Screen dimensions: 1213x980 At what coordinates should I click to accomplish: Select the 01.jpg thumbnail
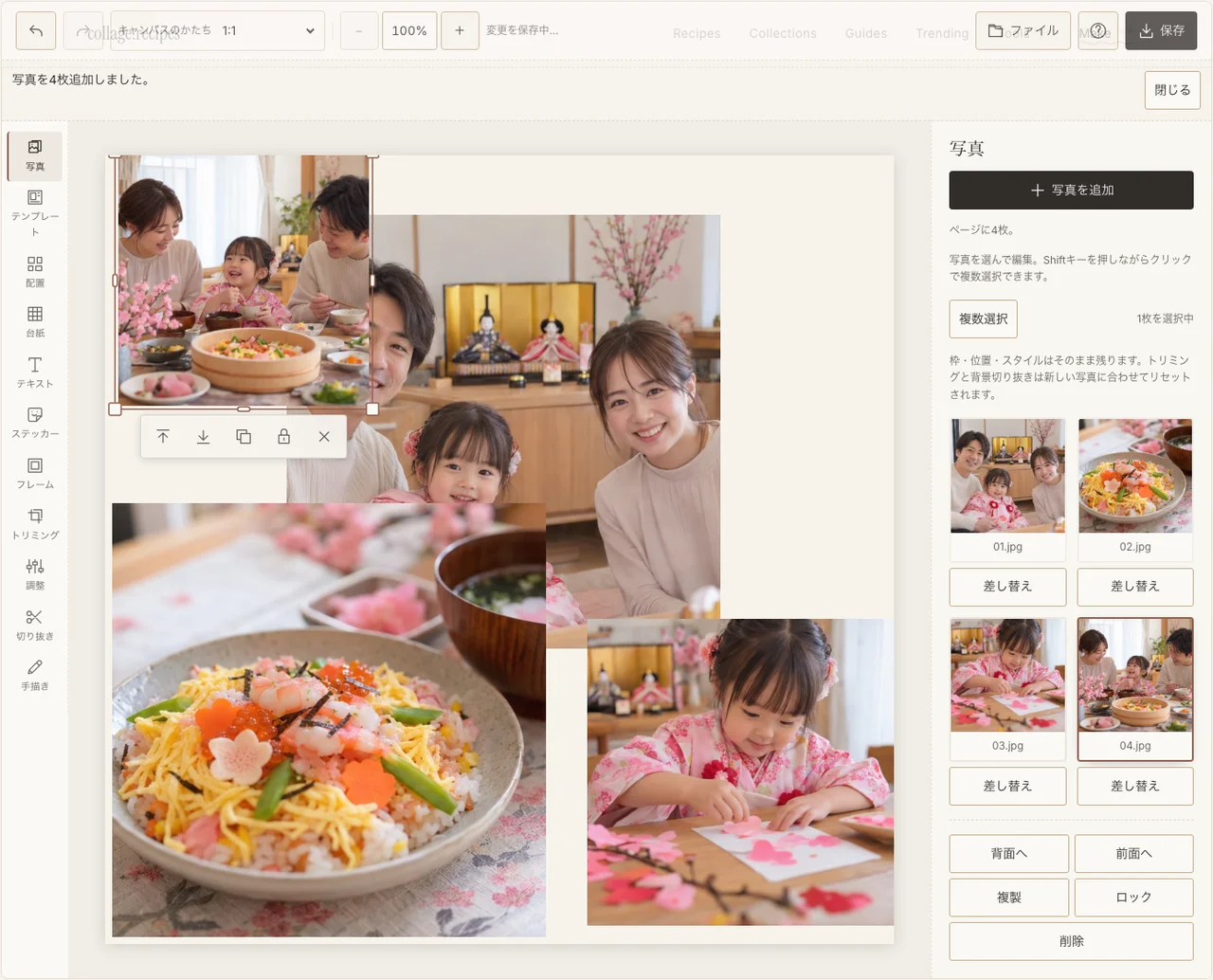point(1008,489)
